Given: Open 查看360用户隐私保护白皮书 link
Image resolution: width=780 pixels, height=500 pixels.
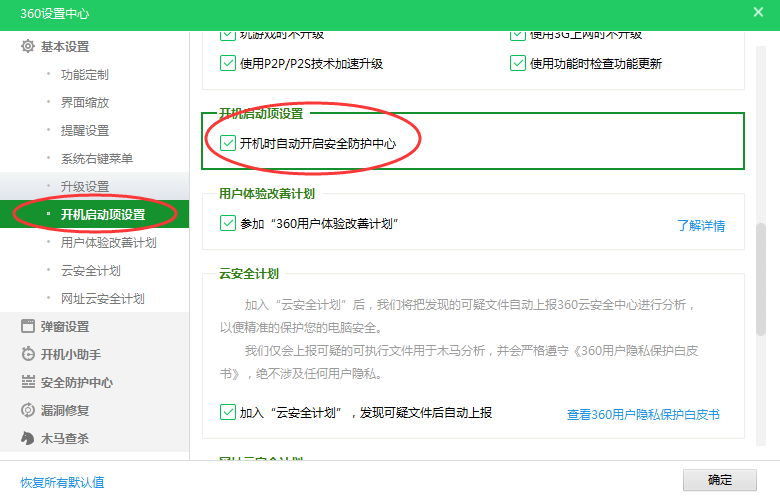Looking at the screenshot, I should click(643, 415).
